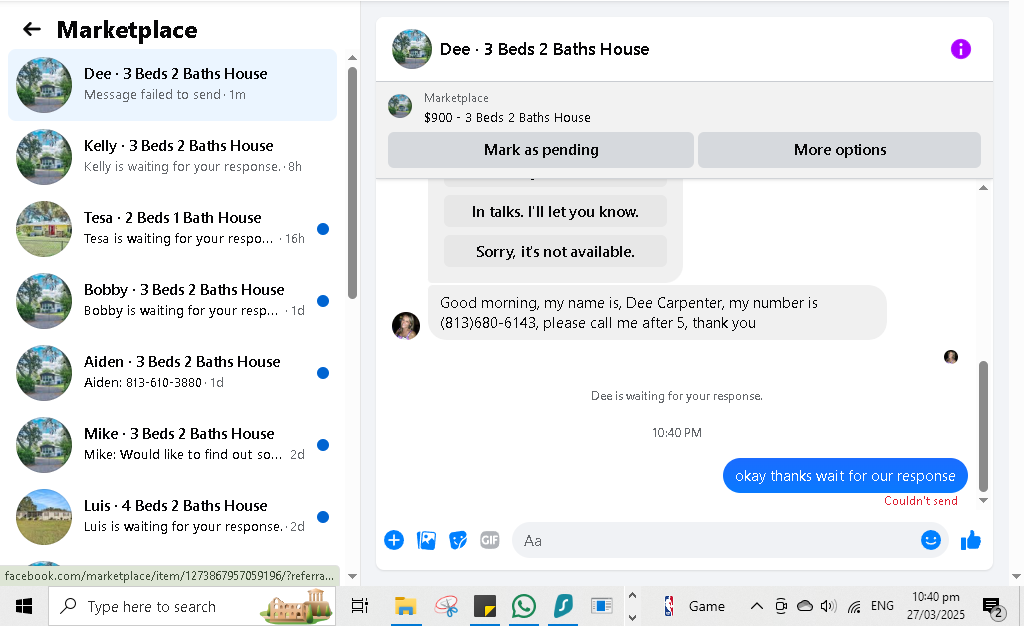This screenshot has width=1024, height=626.
Task: Retry the Couldn't send message
Action: point(921,501)
